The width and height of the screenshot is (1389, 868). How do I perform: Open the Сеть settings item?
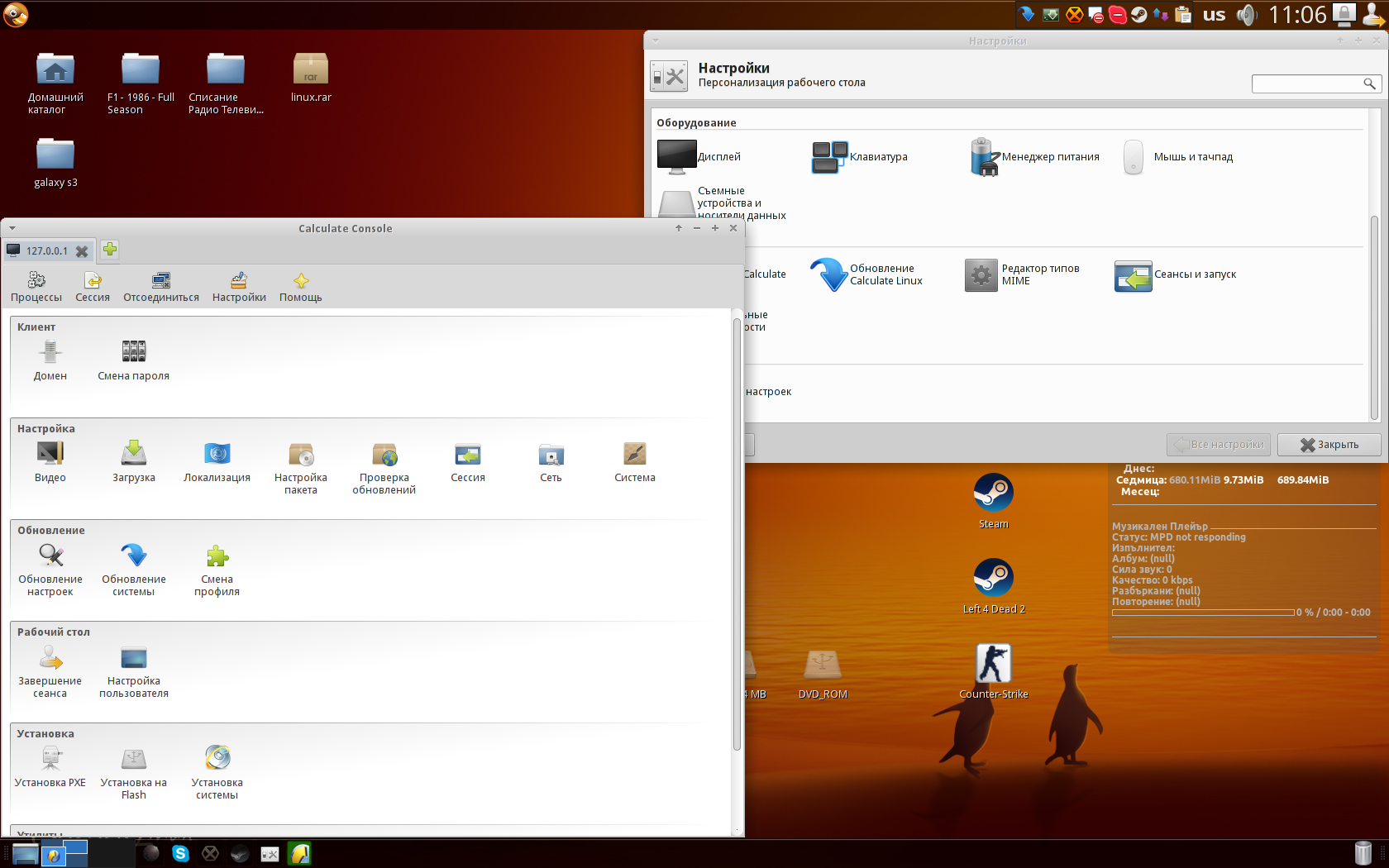[551, 462]
